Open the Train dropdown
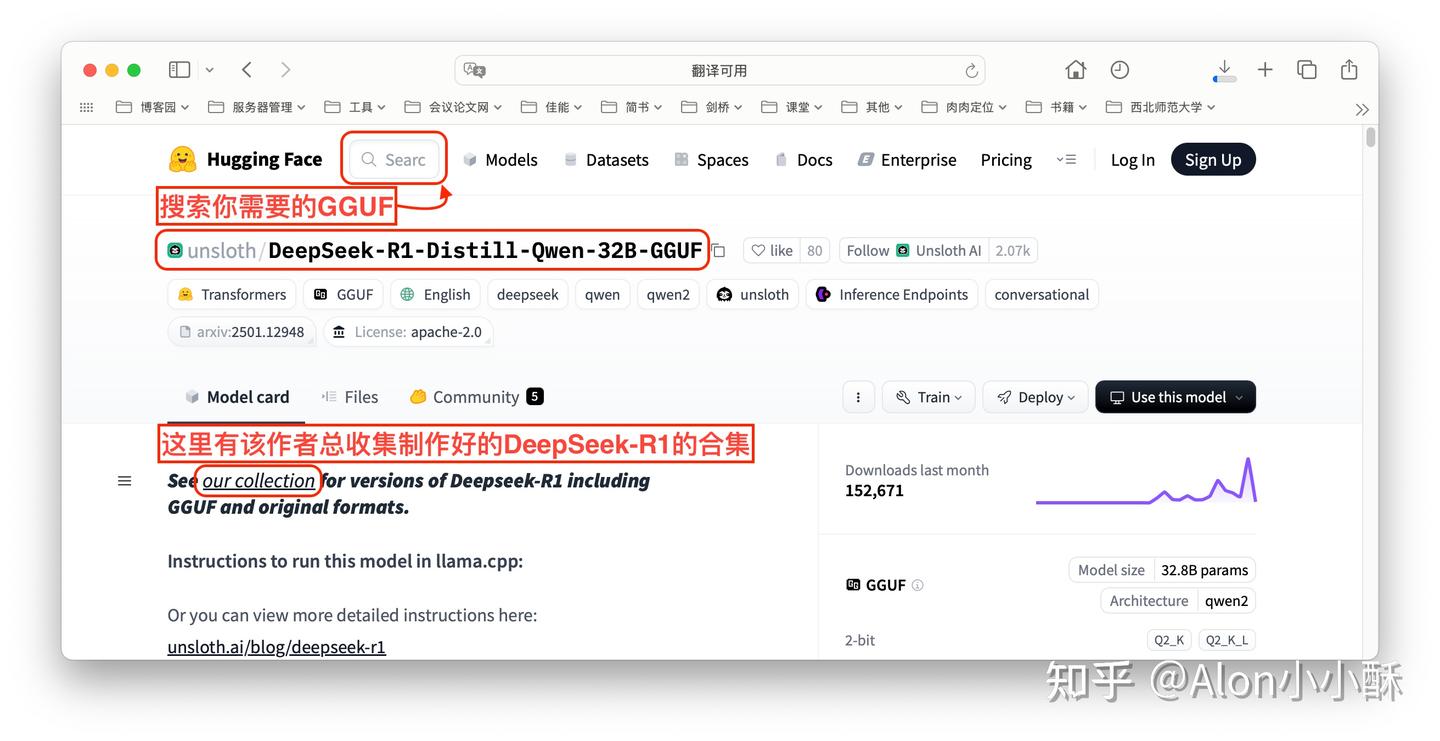 tap(929, 397)
